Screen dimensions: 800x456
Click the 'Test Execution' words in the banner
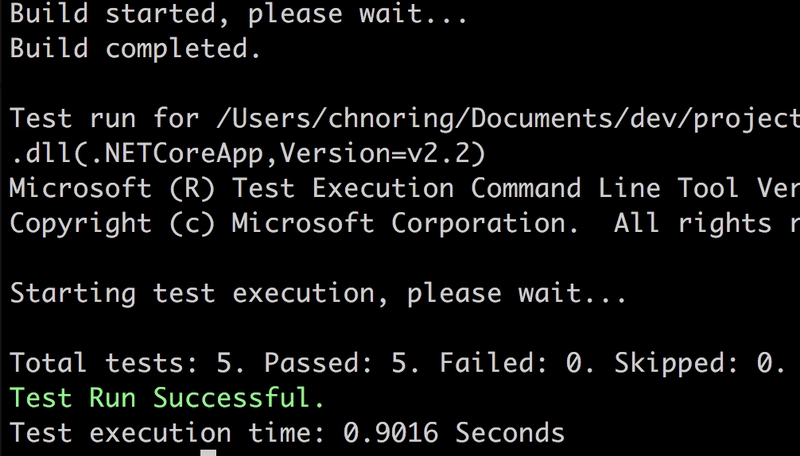(343, 189)
